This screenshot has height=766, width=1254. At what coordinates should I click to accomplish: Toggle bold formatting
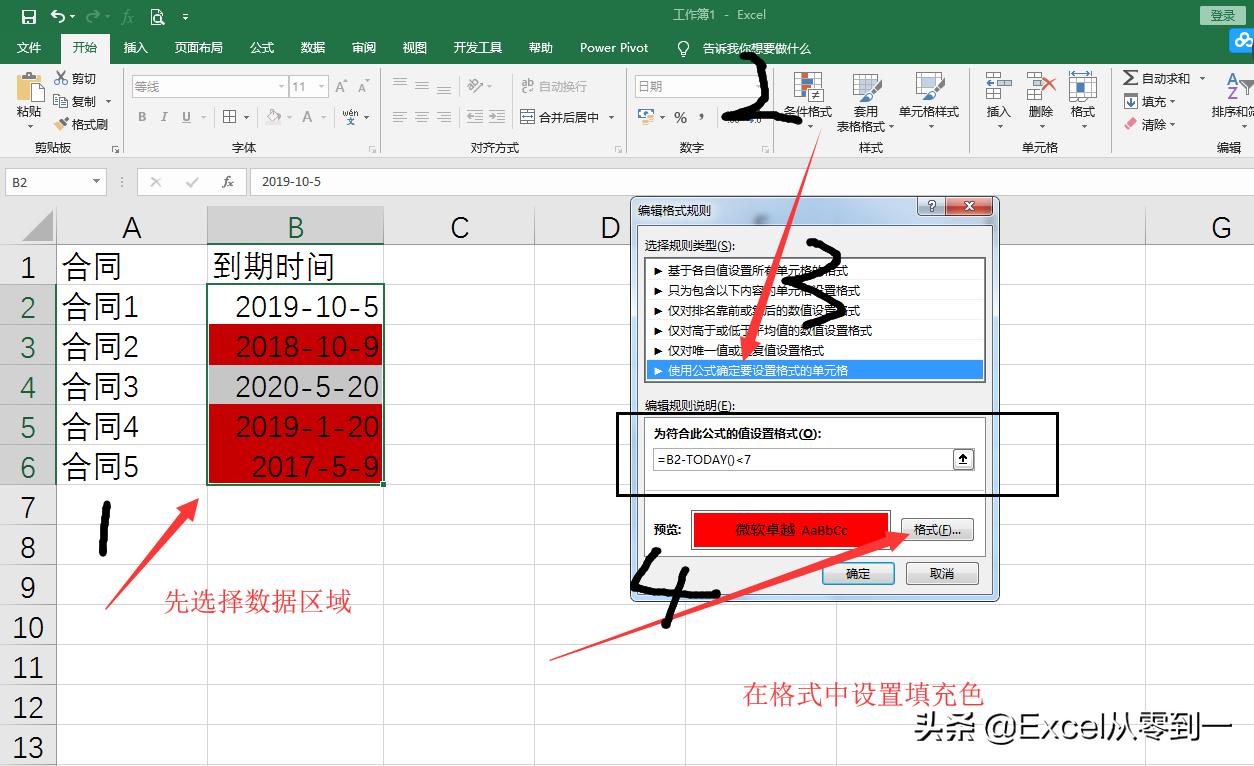[142, 117]
